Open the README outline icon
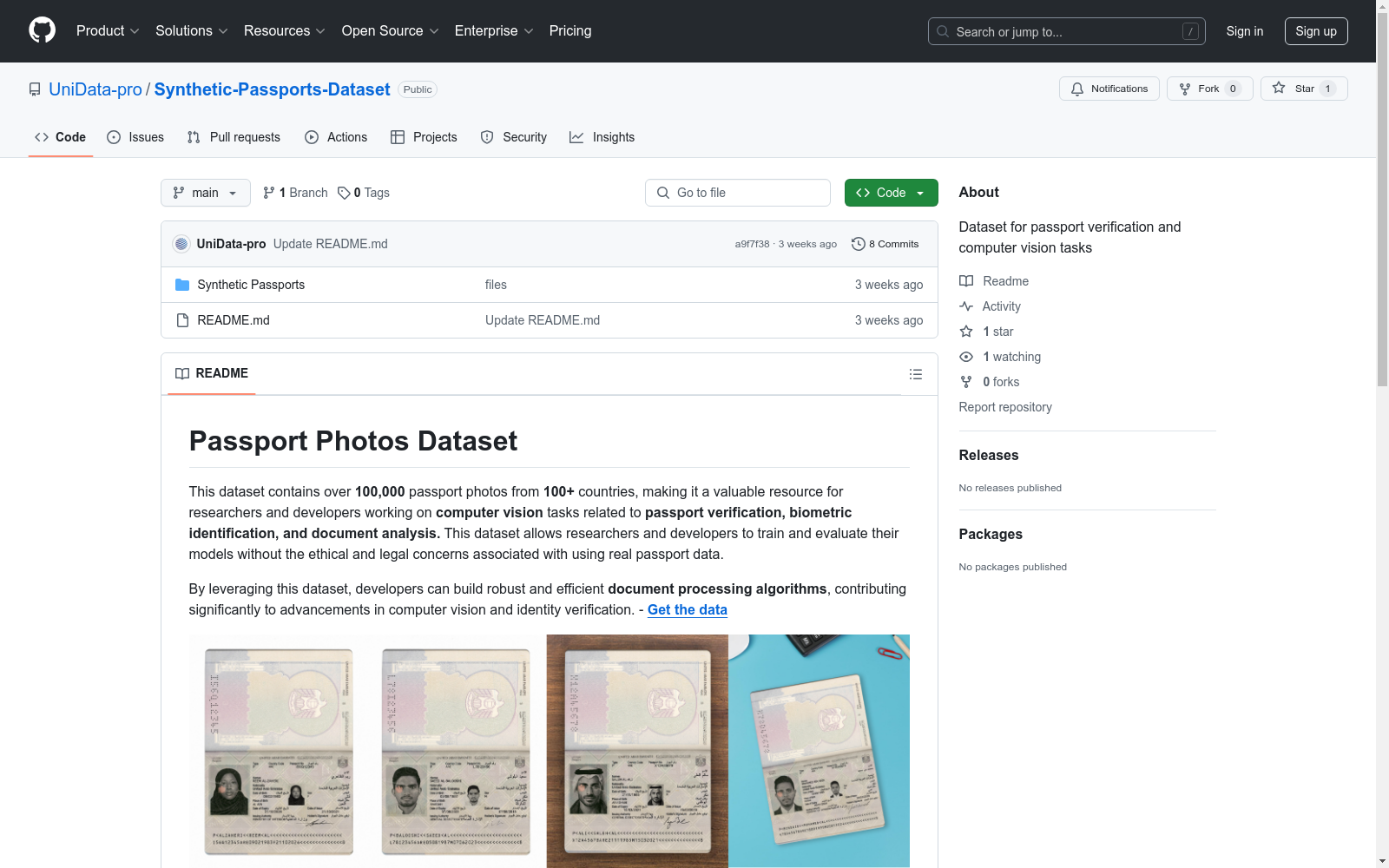The width and height of the screenshot is (1389, 868). (x=916, y=373)
